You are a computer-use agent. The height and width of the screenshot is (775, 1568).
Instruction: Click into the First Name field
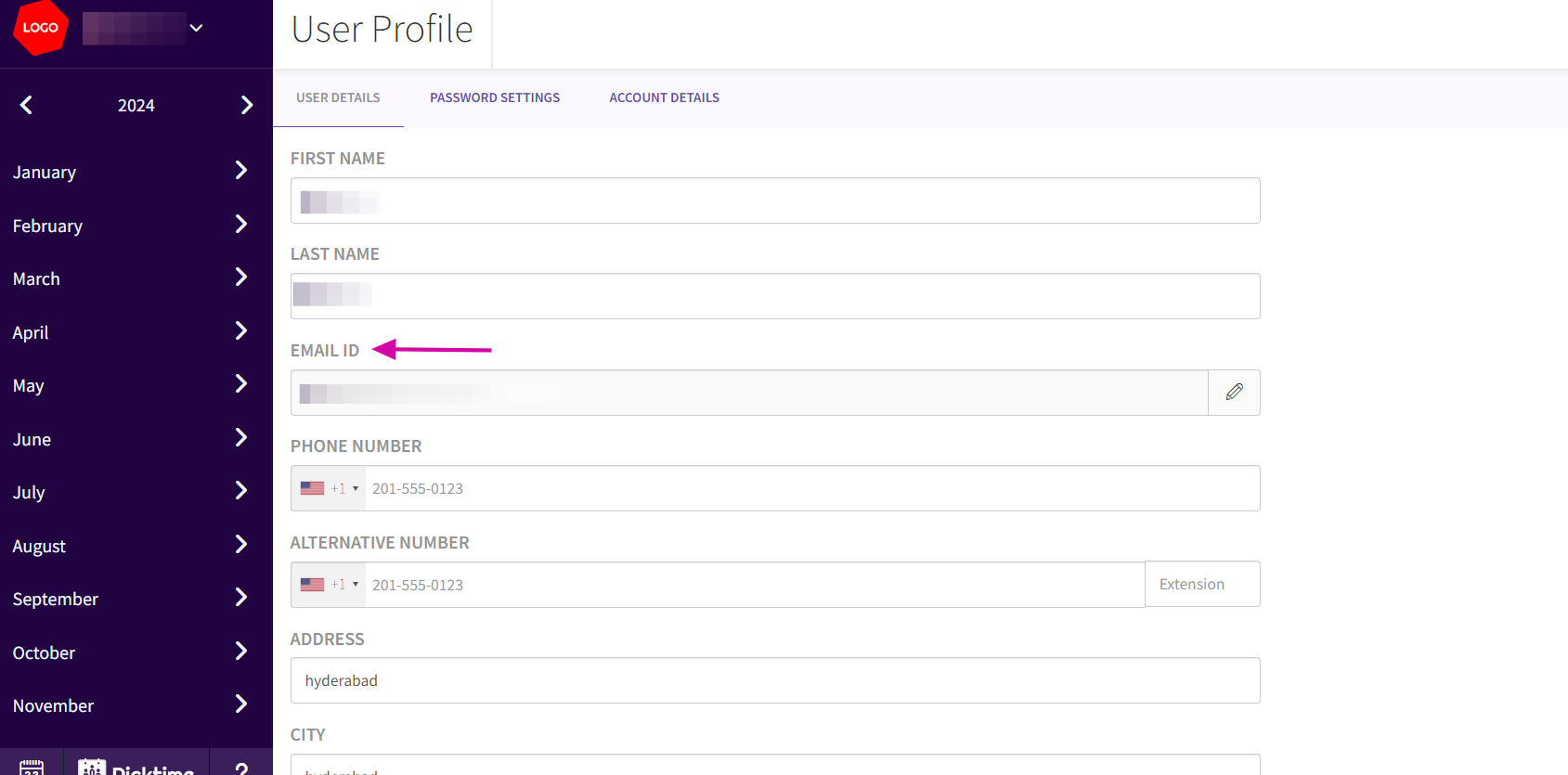point(775,200)
